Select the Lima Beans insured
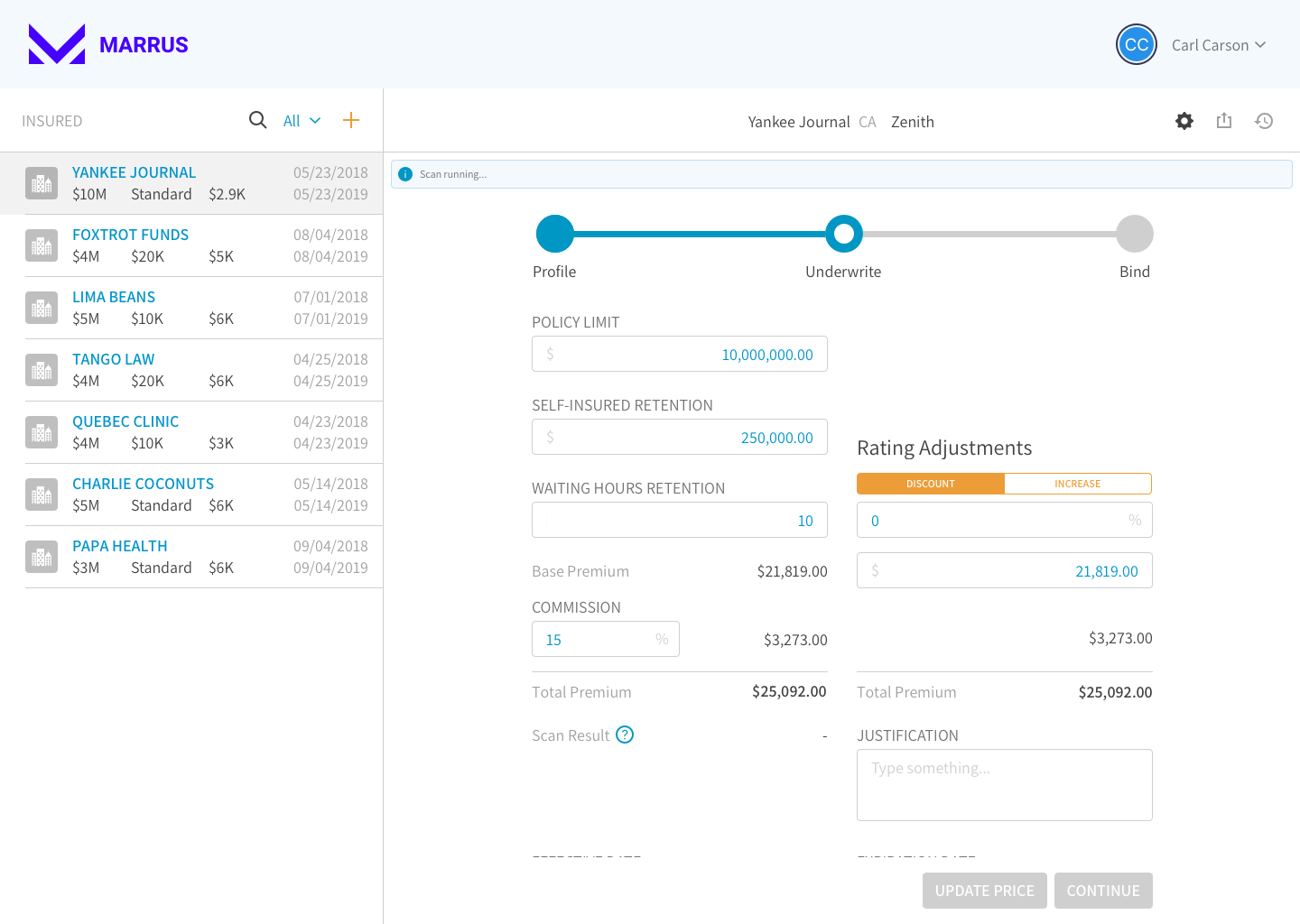 click(x=191, y=308)
